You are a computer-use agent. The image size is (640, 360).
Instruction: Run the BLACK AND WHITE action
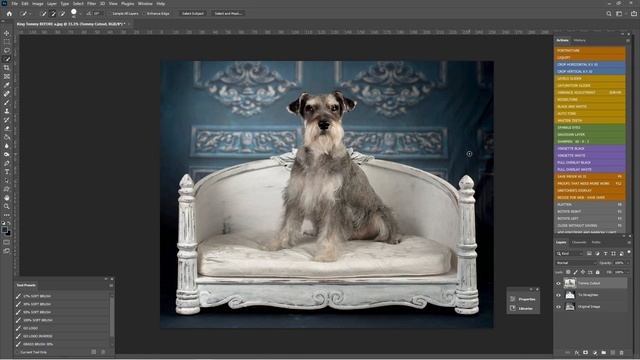point(590,107)
